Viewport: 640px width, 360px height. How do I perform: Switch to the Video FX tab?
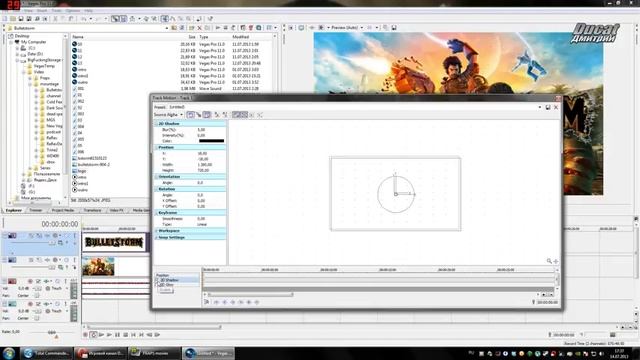click(117, 210)
